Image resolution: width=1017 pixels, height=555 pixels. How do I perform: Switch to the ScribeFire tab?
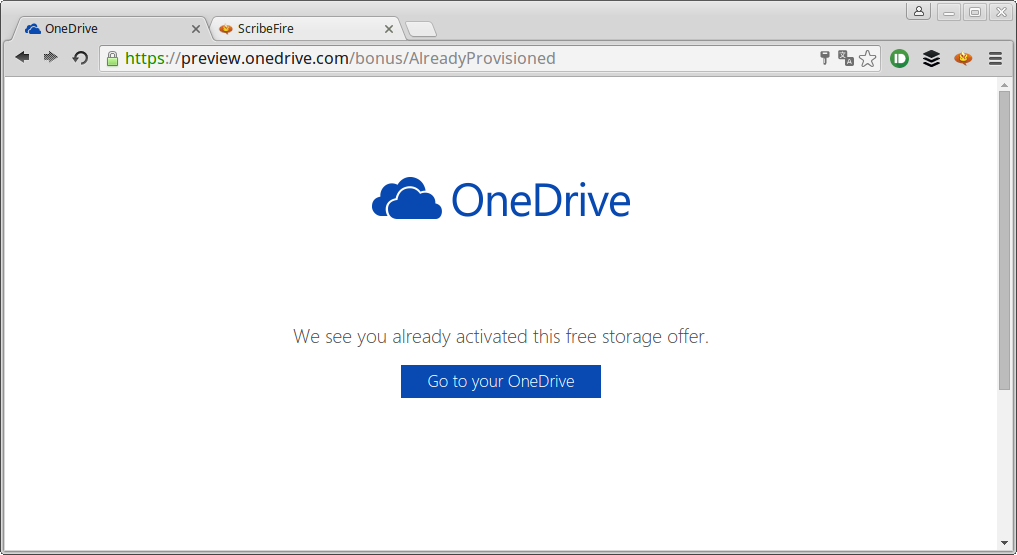pos(305,29)
